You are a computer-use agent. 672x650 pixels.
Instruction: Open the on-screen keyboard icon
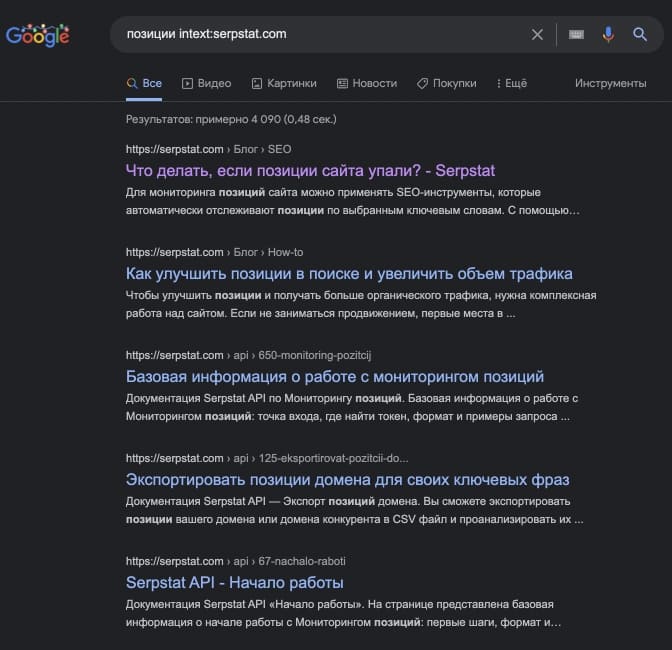[576, 34]
